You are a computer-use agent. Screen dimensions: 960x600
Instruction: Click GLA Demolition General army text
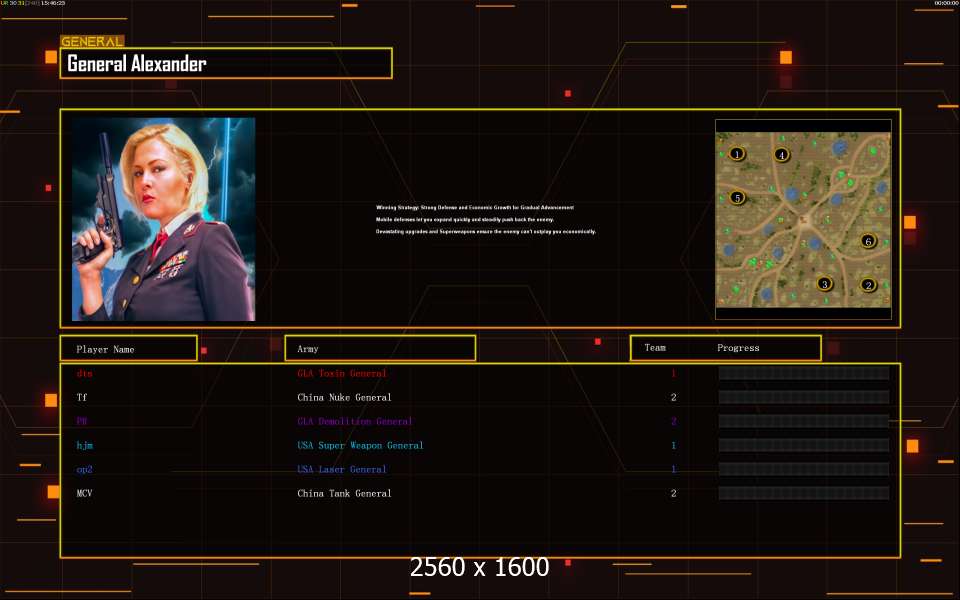(x=354, y=421)
